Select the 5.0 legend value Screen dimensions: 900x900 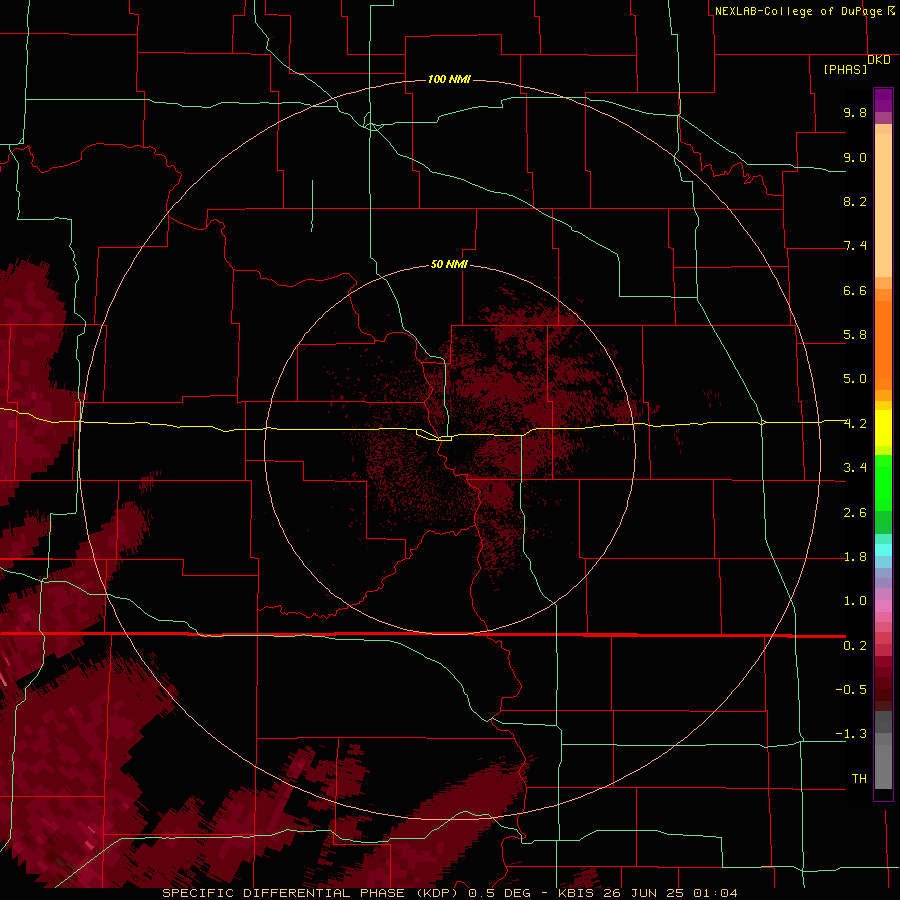(855, 379)
